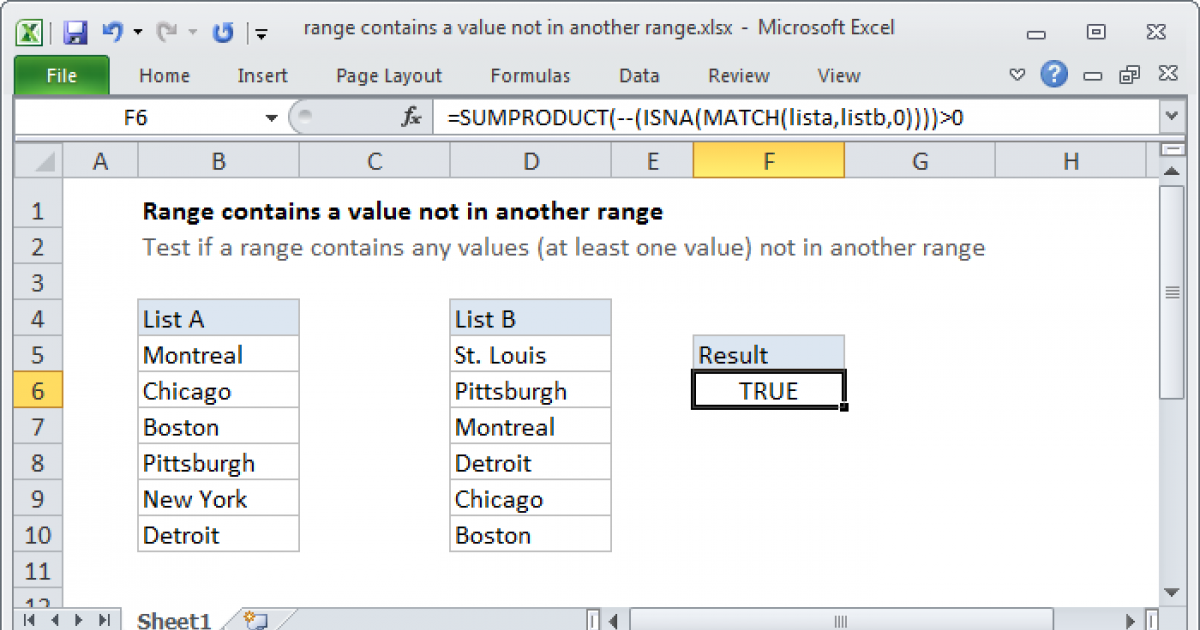Save the workbook from Quick Access Toolbar
This screenshot has height=630, width=1200.
click(x=75, y=28)
